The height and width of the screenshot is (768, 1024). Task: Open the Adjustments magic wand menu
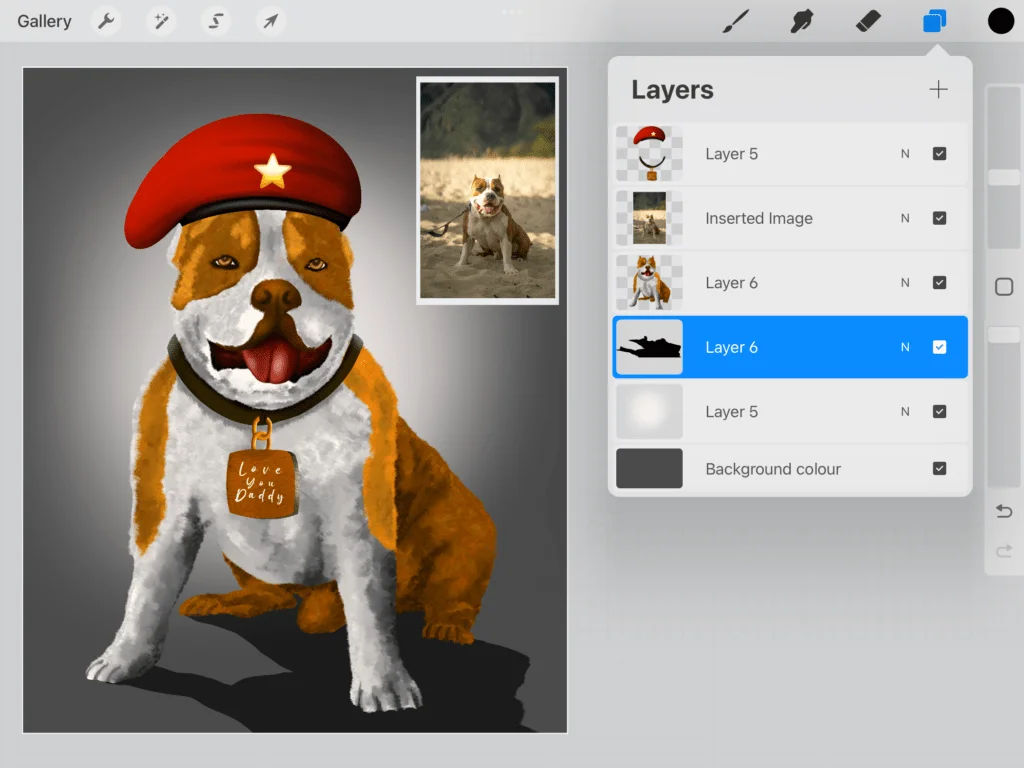(x=161, y=22)
